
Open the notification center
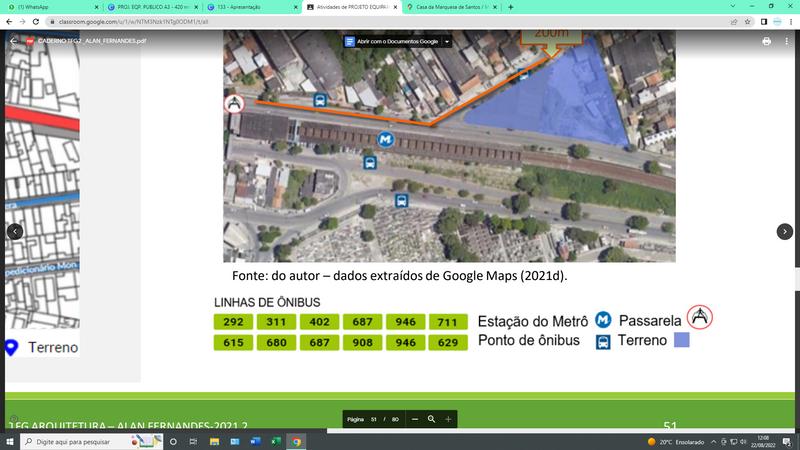pyautogui.click(x=786, y=442)
